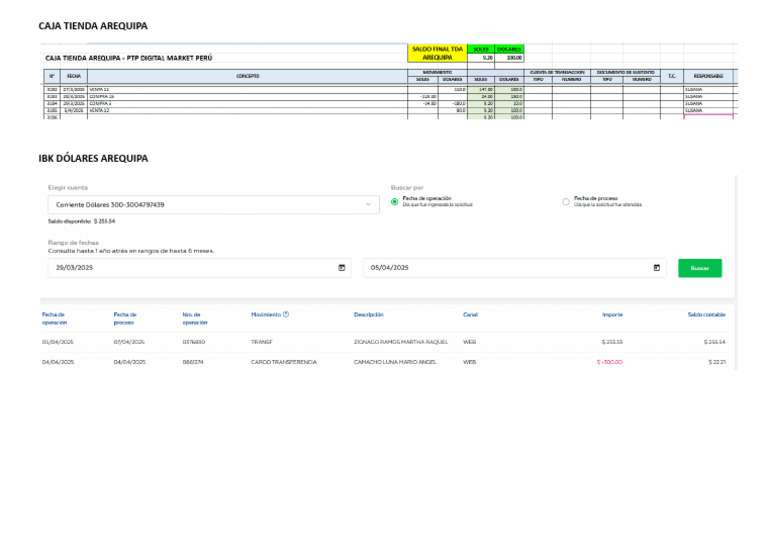768x544 pixels.
Task: Expand the Elegir cuenta account dropdown
Action: tap(212, 204)
